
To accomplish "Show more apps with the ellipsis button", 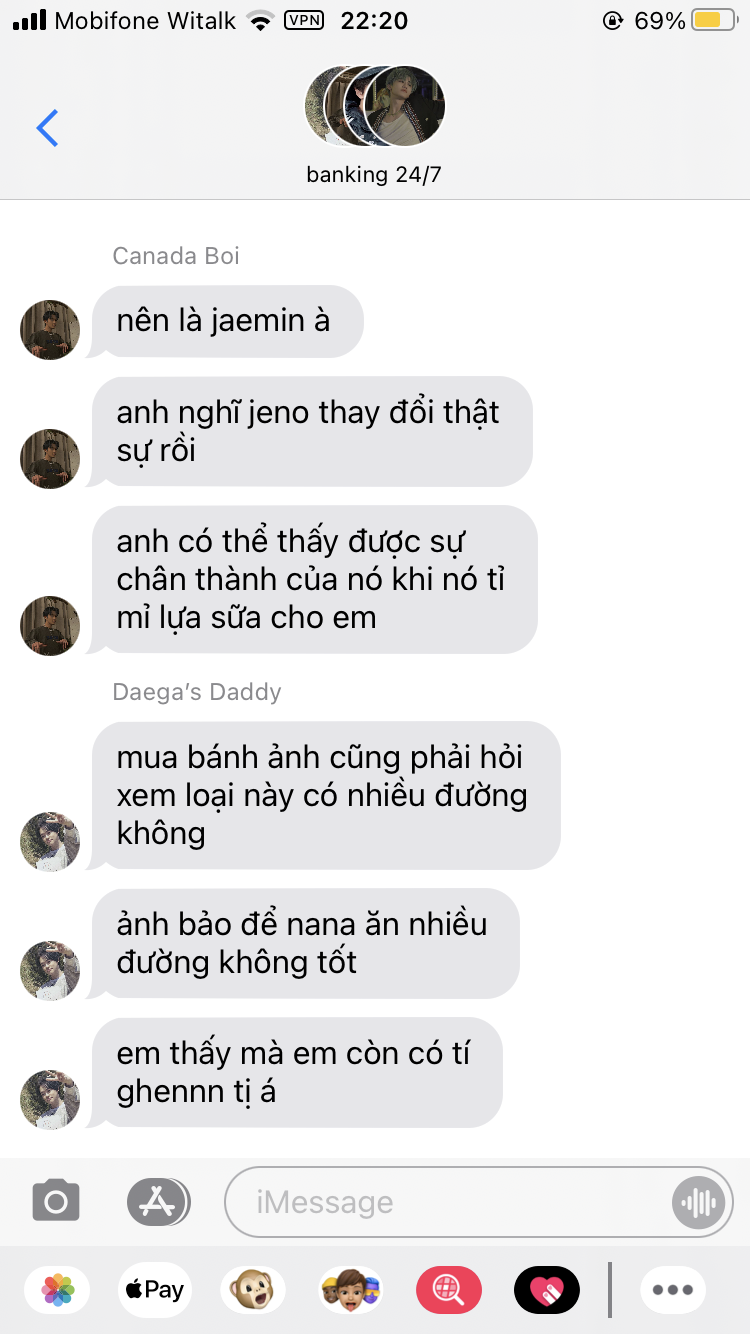I will pos(673,1290).
